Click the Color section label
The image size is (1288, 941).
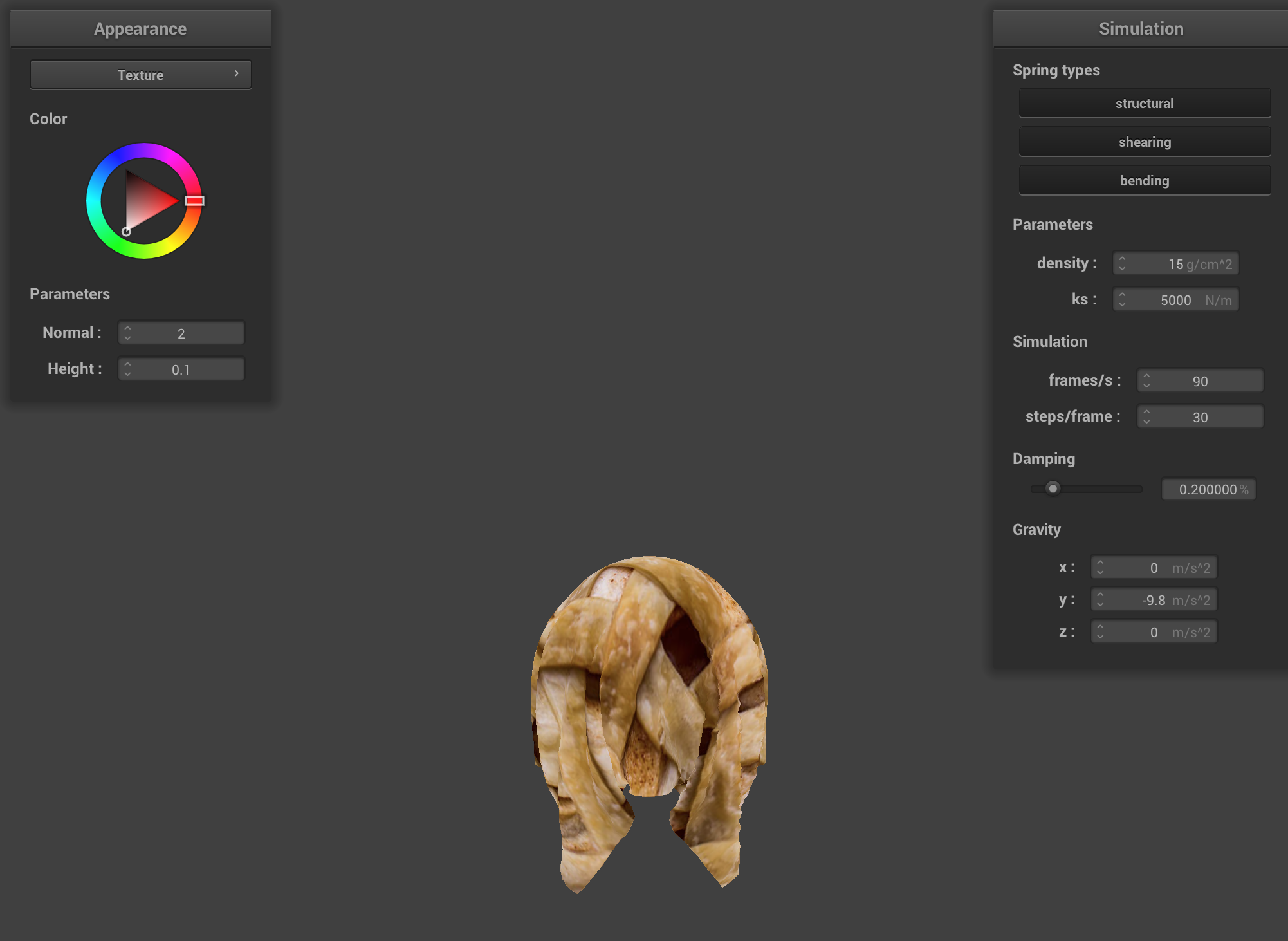pyautogui.click(x=48, y=118)
